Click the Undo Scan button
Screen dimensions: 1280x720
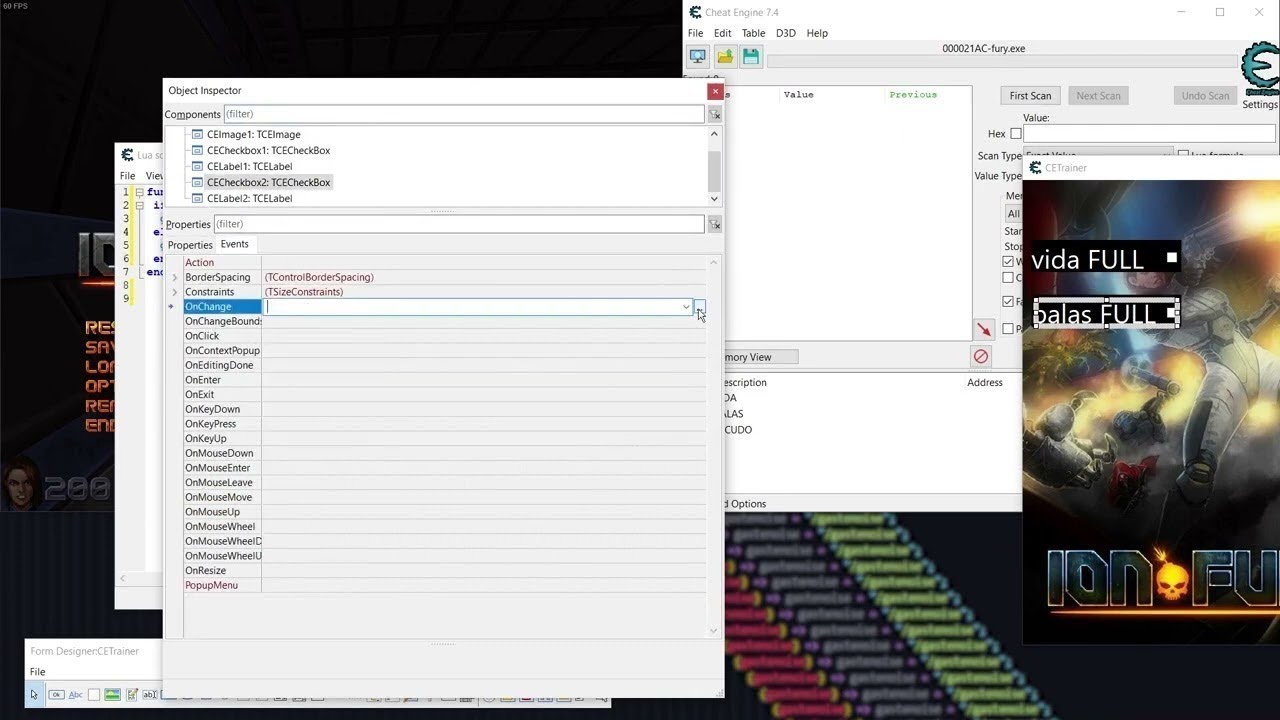point(1205,96)
